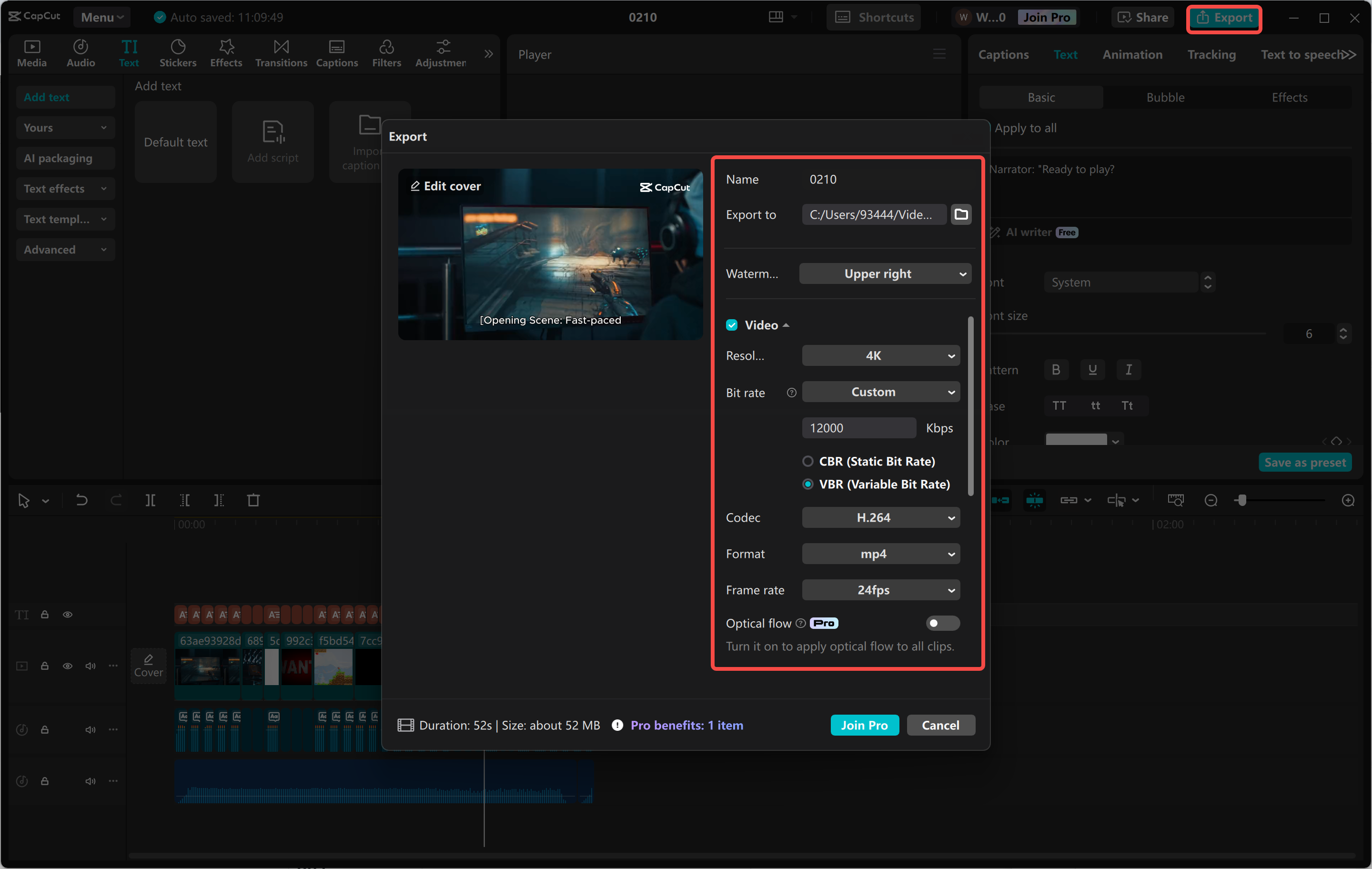Image resolution: width=1372 pixels, height=869 pixels.
Task: Click Save as preset
Action: pyautogui.click(x=1305, y=462)
